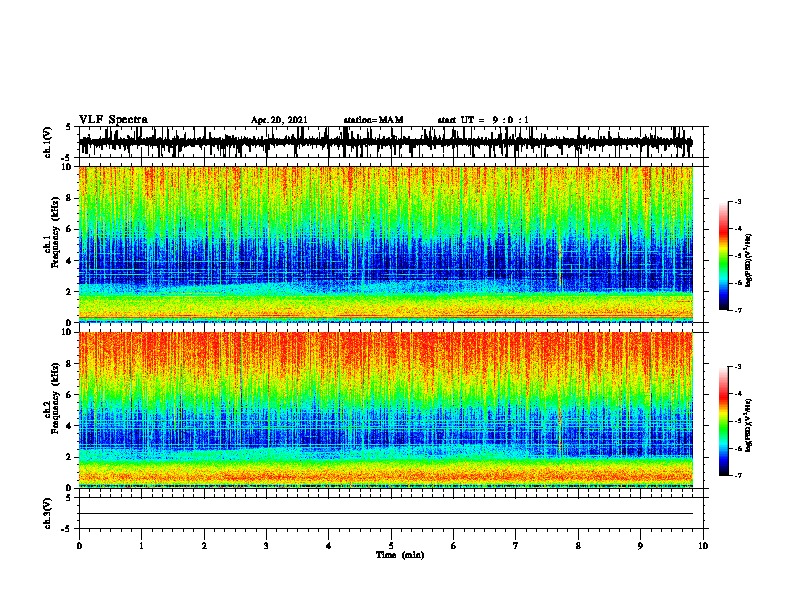The image size is (792, 612).
Task: Click the '2' kHz tick of ch.1 spectrogram
Action: click(70, 291)
